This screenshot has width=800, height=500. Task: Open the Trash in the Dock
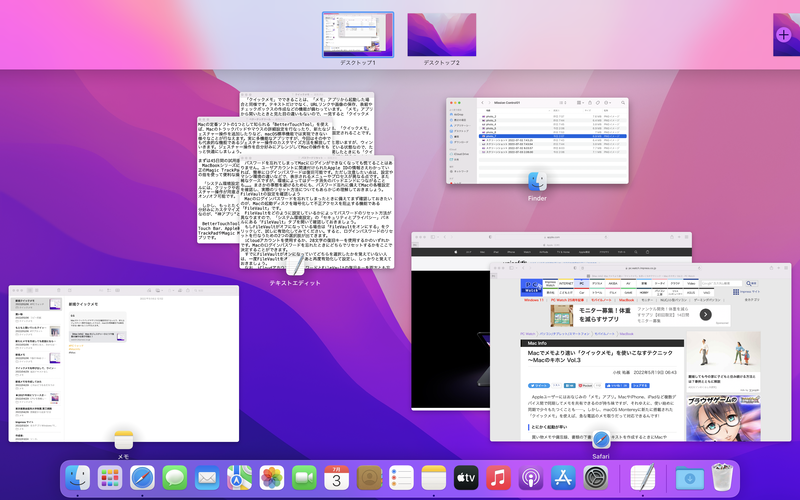[x=722, y=477]
